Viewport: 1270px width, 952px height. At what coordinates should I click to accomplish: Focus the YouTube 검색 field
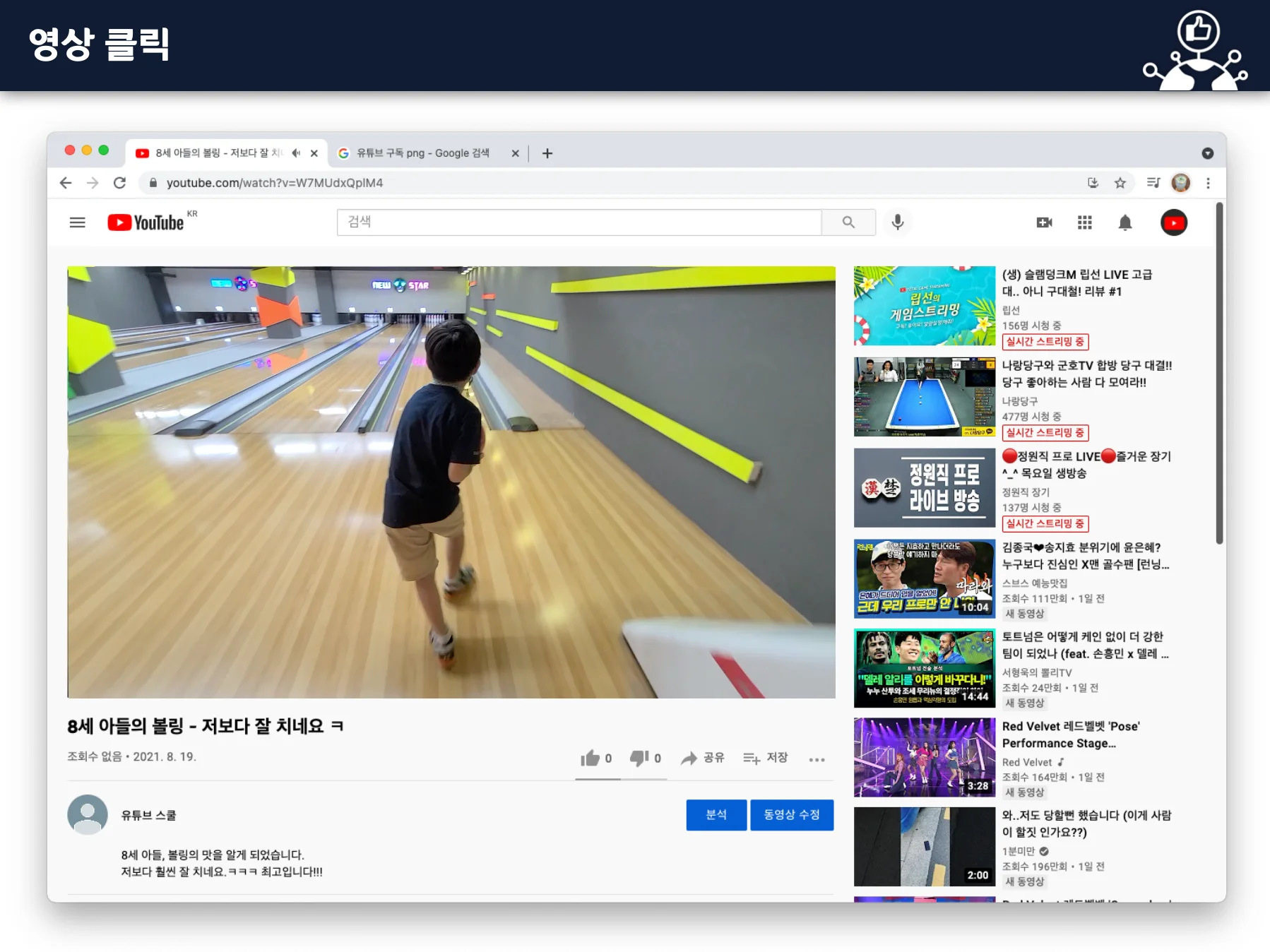pyautogui.click(x=579, y=222)
